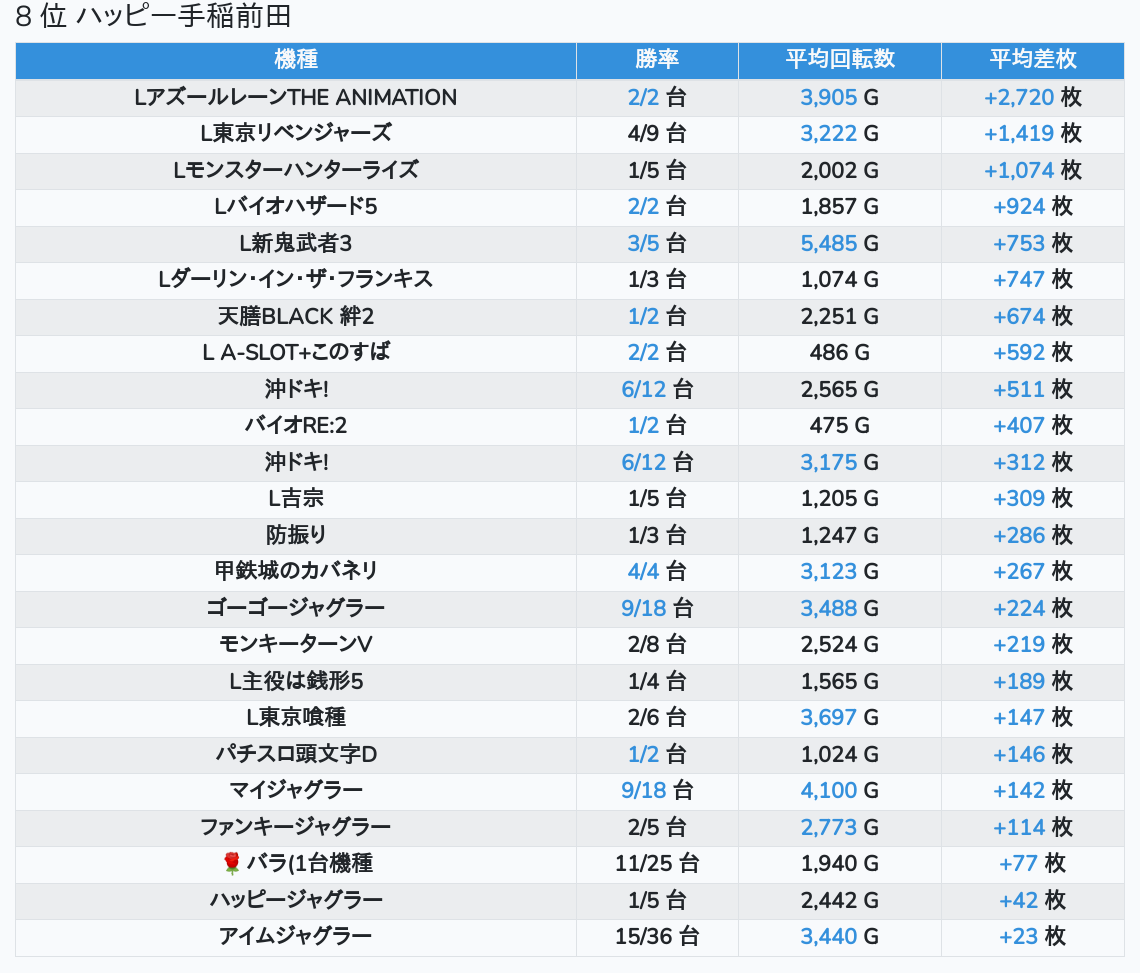Image resolution: width=1140 pixels, height=973 pixels.
Task: Click the 4,100 G average spins value
Action: click(x=839, y=790)
